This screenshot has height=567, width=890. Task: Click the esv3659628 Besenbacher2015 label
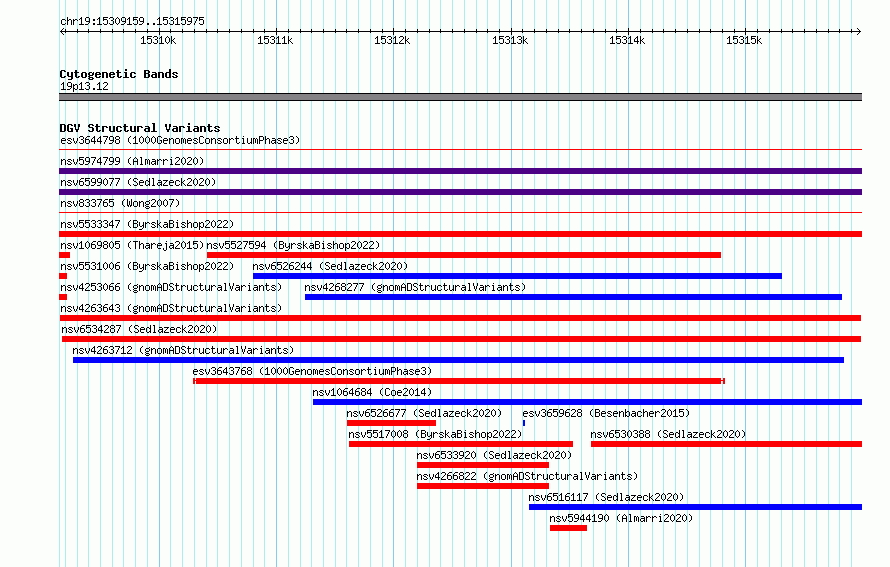pos(606,413)
